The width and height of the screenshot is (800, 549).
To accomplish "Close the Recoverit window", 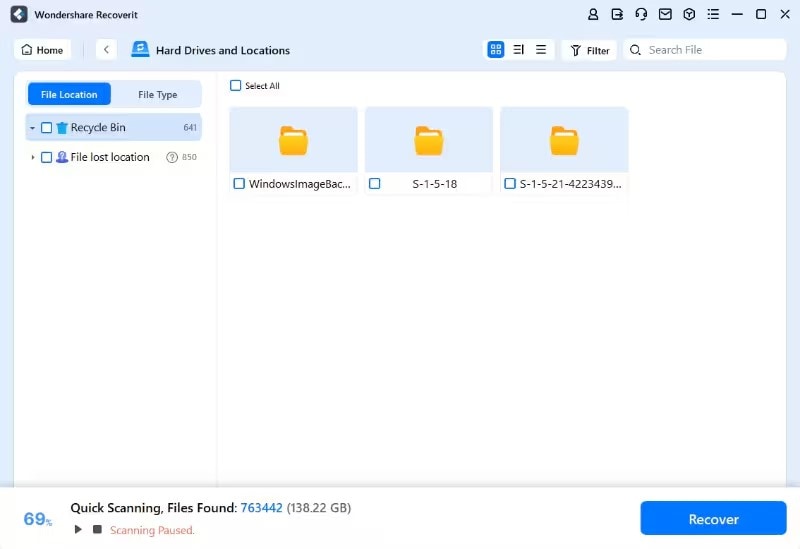I will (785, 14).
